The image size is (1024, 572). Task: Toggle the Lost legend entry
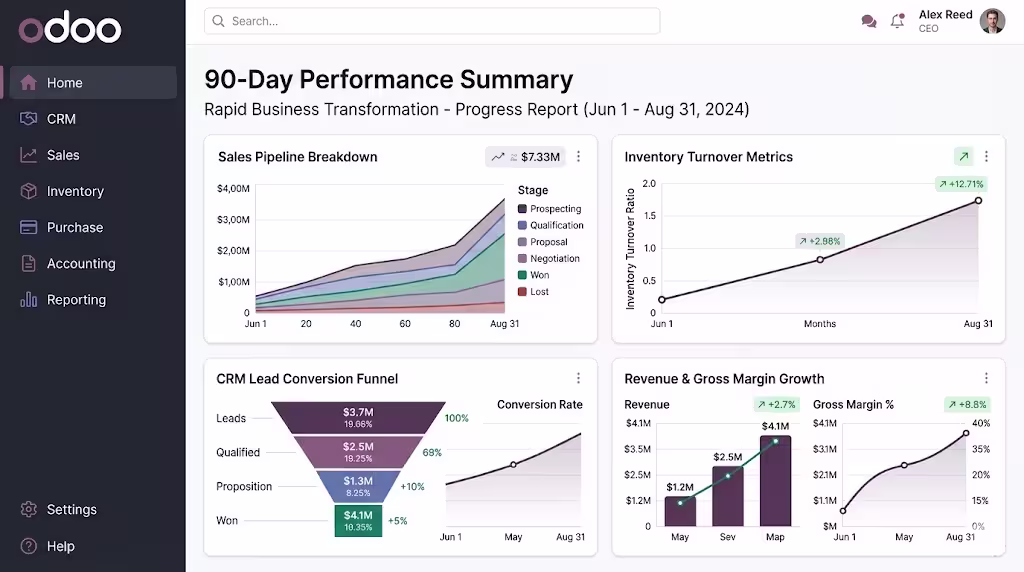tap(533, 292)
